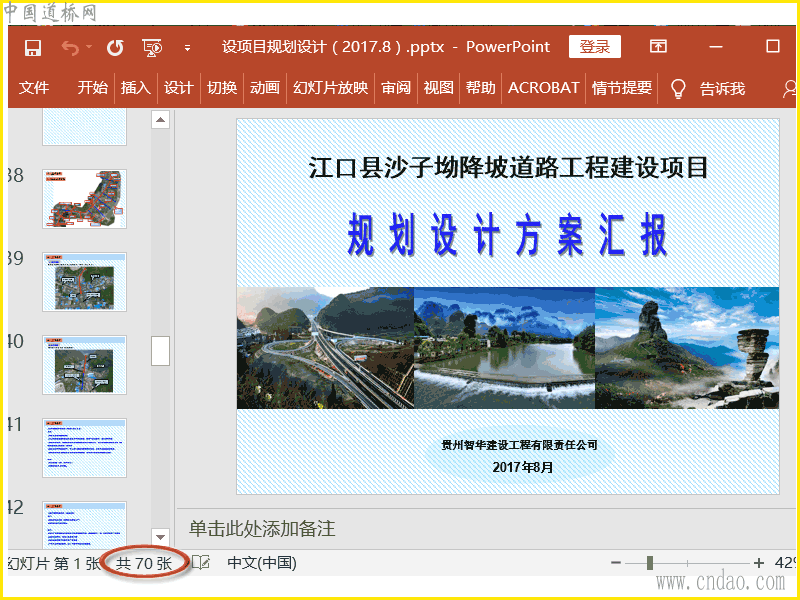The image size is (800, 600).
Task: Select slide 41 thumbnail
Action: 84,448
